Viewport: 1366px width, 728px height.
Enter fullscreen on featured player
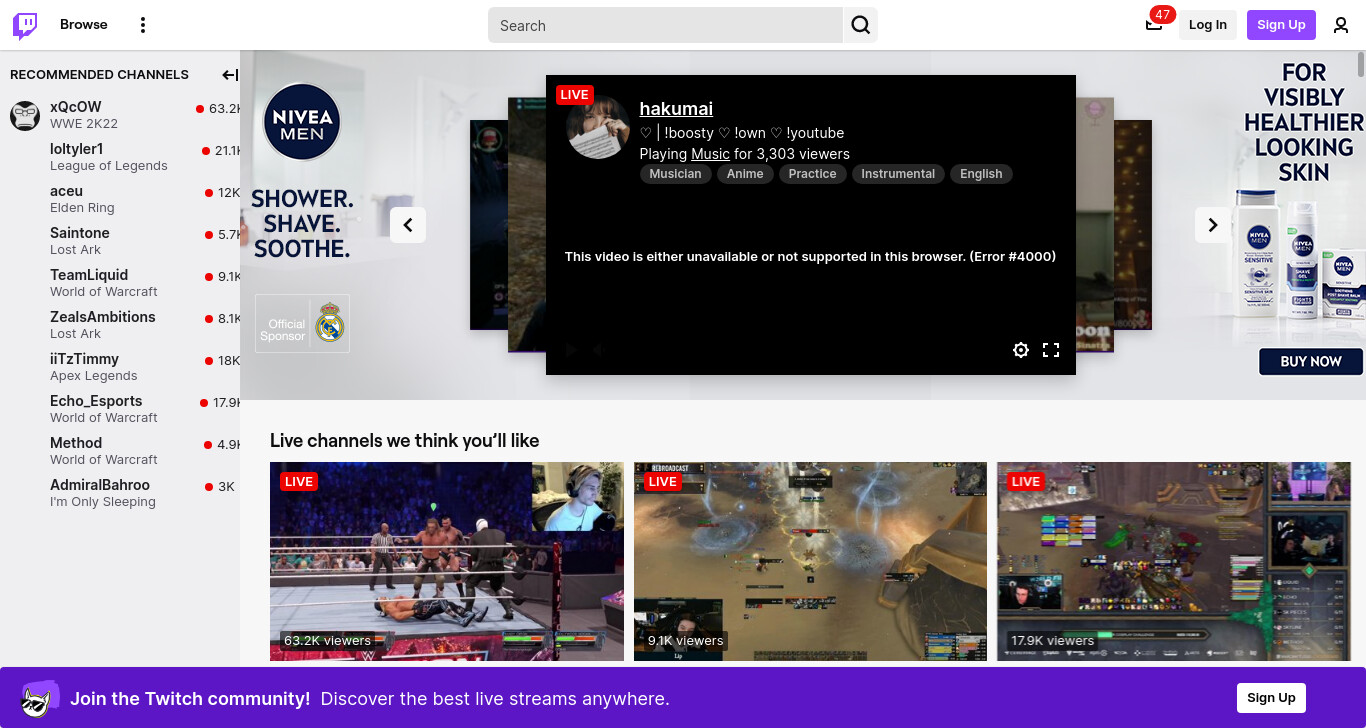(x=1051, y=350)
